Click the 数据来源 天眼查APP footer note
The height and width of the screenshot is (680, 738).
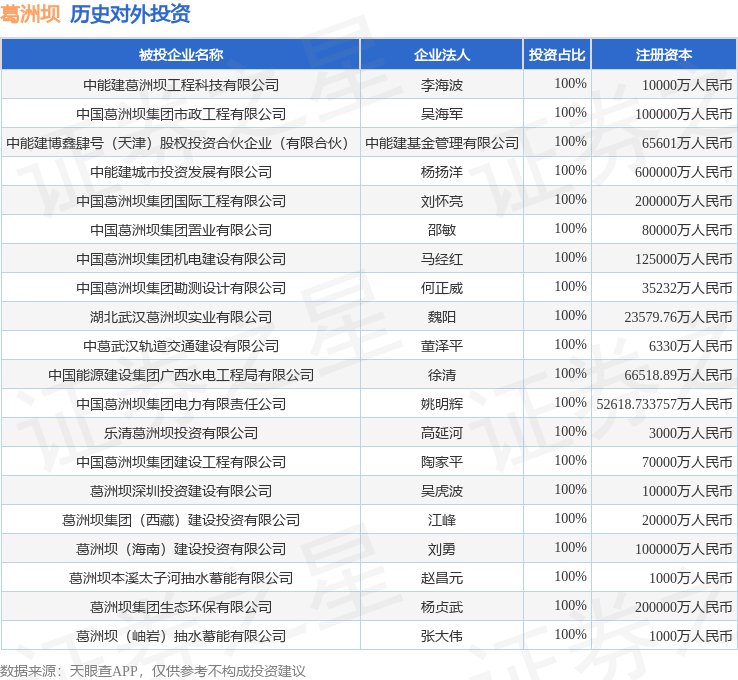coord(152,671)
